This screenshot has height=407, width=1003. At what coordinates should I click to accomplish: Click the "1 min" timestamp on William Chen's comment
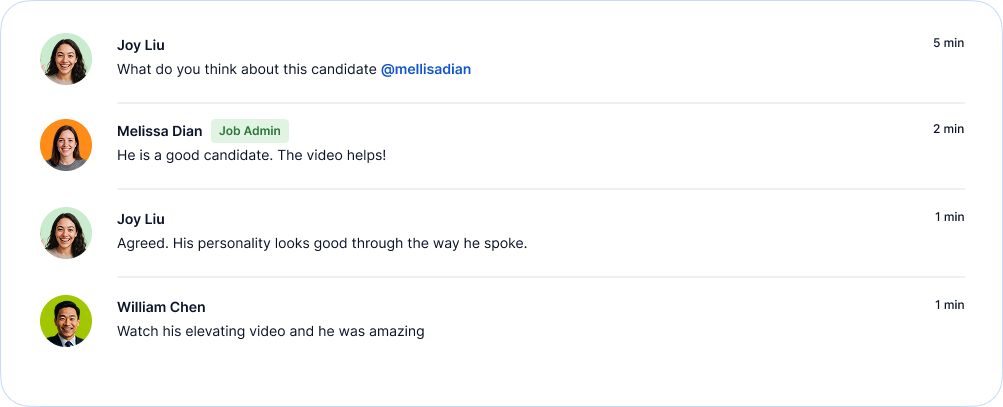point(949,305)
